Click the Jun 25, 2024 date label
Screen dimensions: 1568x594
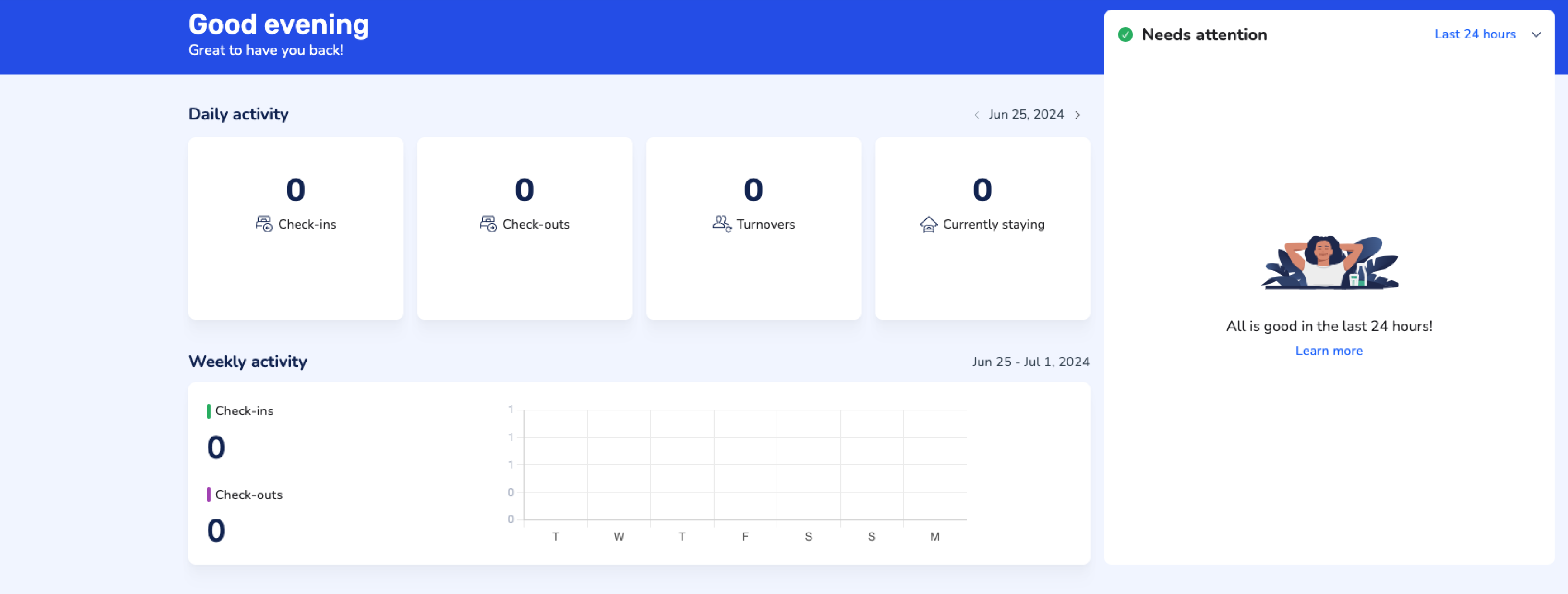point(1026,114)
